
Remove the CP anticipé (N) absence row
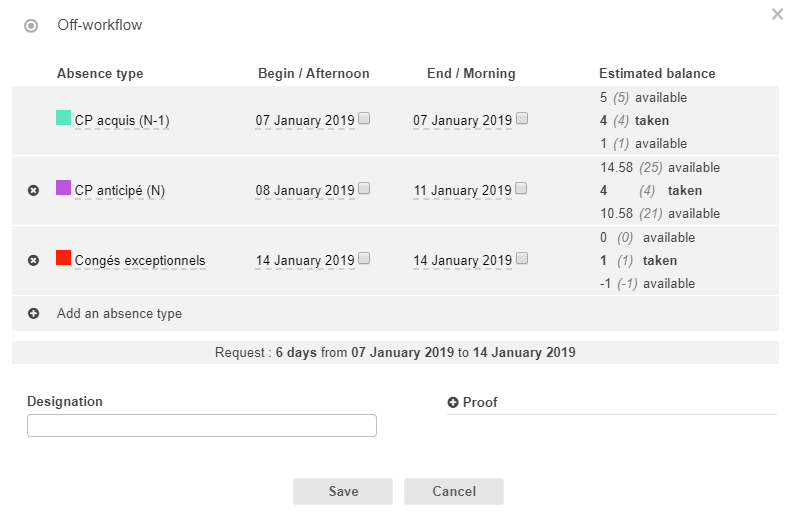[33, 190]
